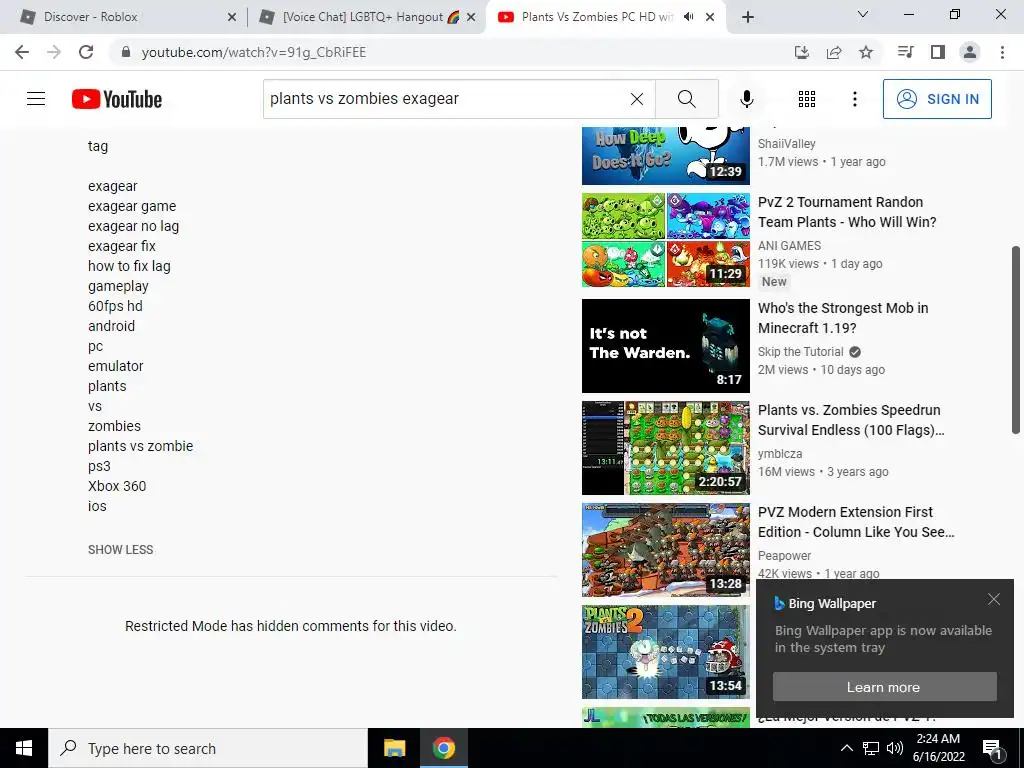View site info via the padlock icon
Viewport: 1024px width, 768px height.
[126, 52]
